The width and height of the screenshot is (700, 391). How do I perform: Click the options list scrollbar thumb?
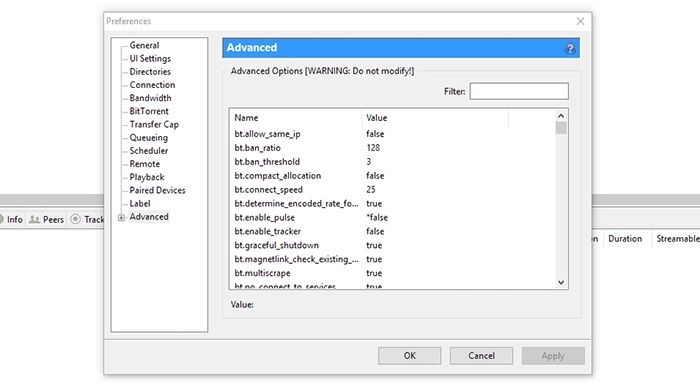pyautogui.click(x=561, y=128)
